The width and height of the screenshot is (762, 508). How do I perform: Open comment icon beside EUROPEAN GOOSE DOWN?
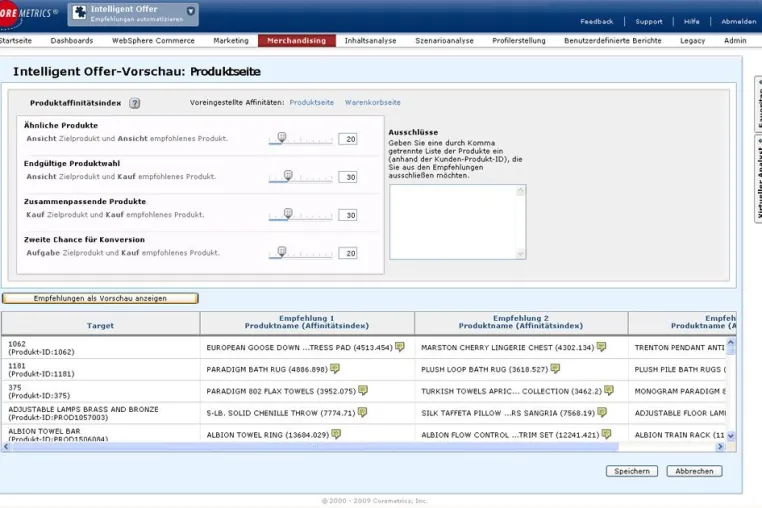pos(400,347)
